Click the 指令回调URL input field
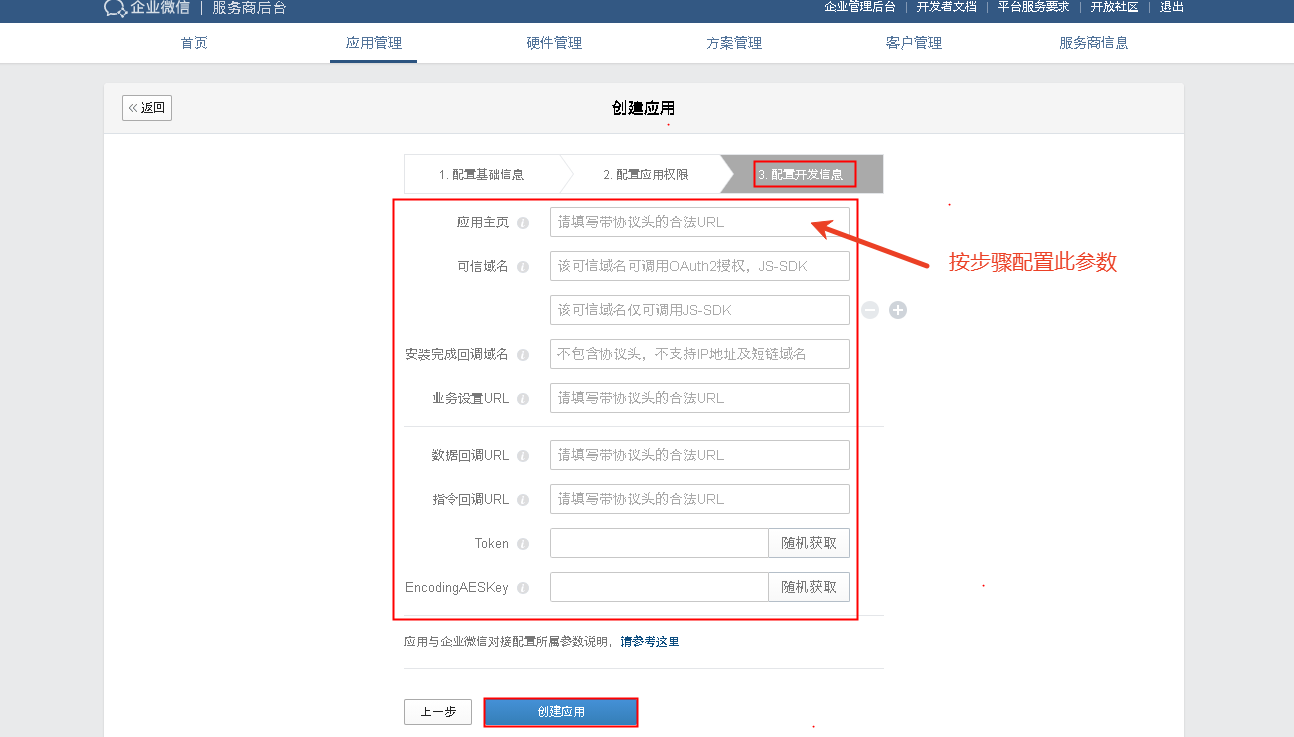 point(699,499)
